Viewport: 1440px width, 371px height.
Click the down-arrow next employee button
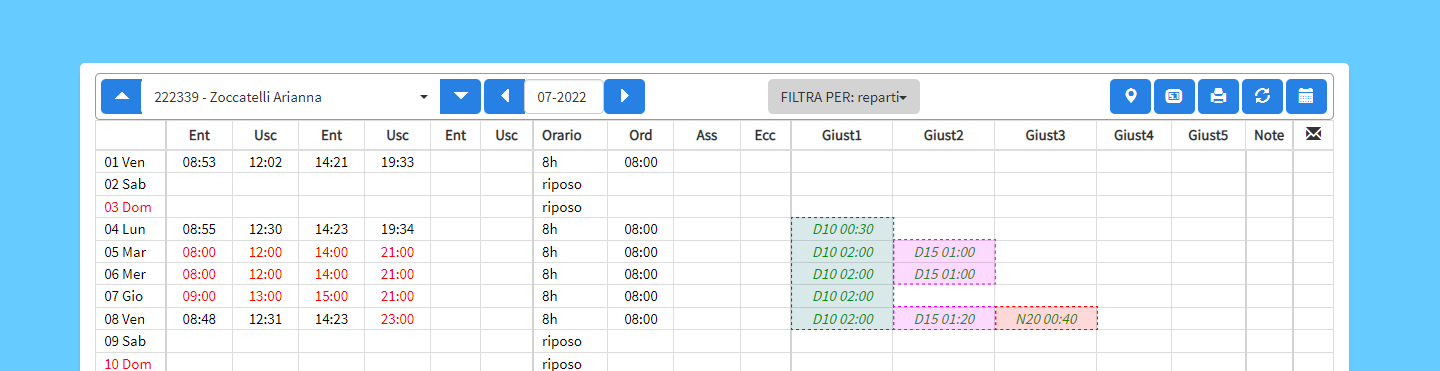tap(461, 97)
